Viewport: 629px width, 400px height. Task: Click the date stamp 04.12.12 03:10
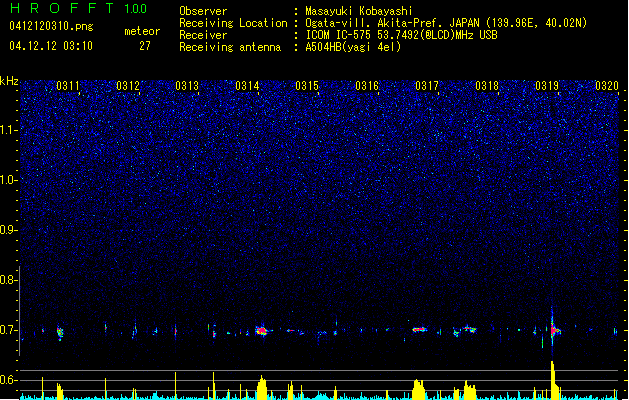point(51,46)
